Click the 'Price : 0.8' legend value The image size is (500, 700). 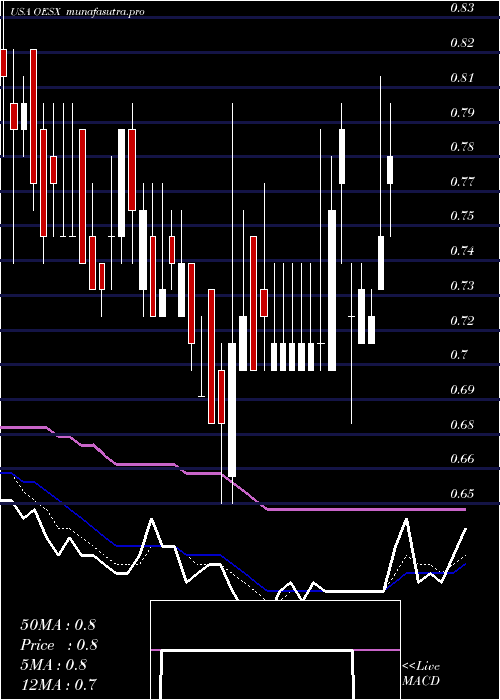pyautogui.click(x=59, y=645)
